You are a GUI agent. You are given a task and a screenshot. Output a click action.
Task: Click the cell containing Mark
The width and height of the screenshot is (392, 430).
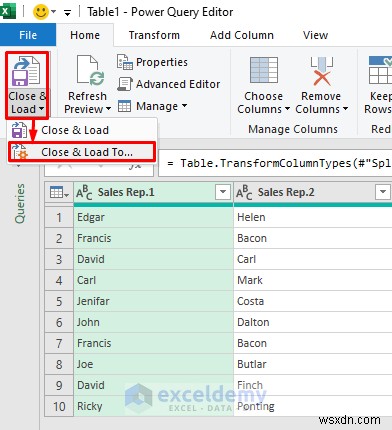[313, 280]
